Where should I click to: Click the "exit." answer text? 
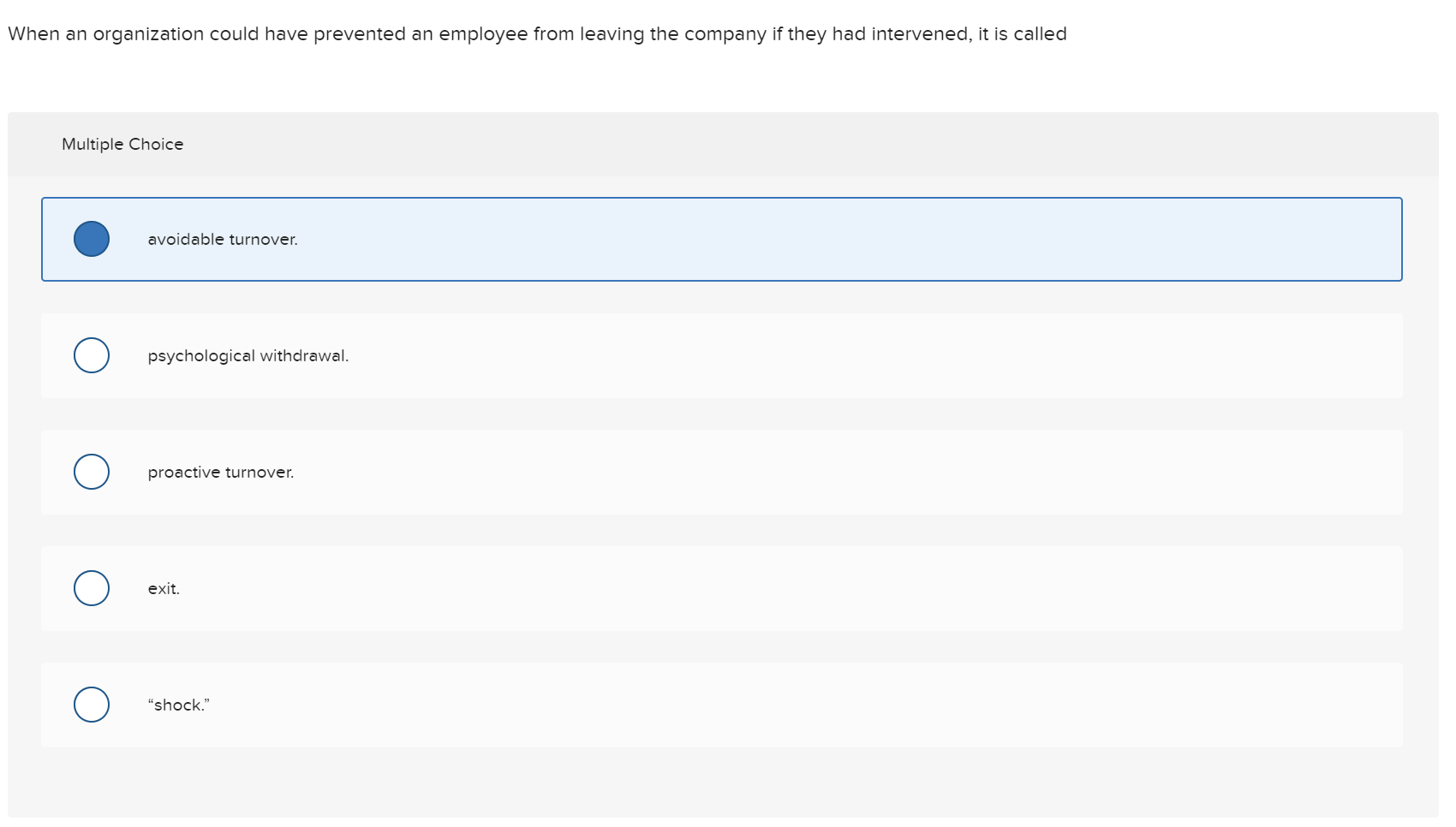(164, 587)
